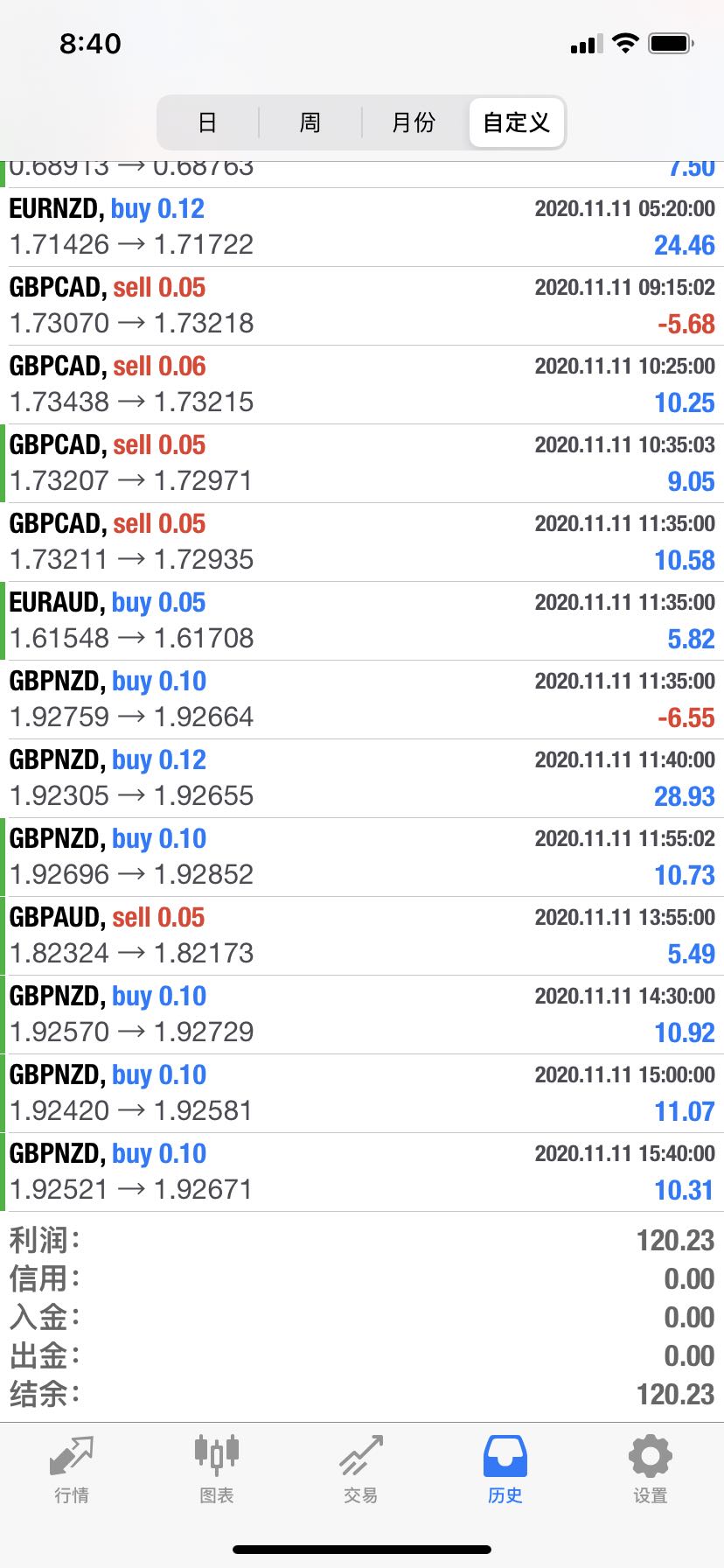
Task: Tap the battery status icon
Action: click(x=672, y=43)
